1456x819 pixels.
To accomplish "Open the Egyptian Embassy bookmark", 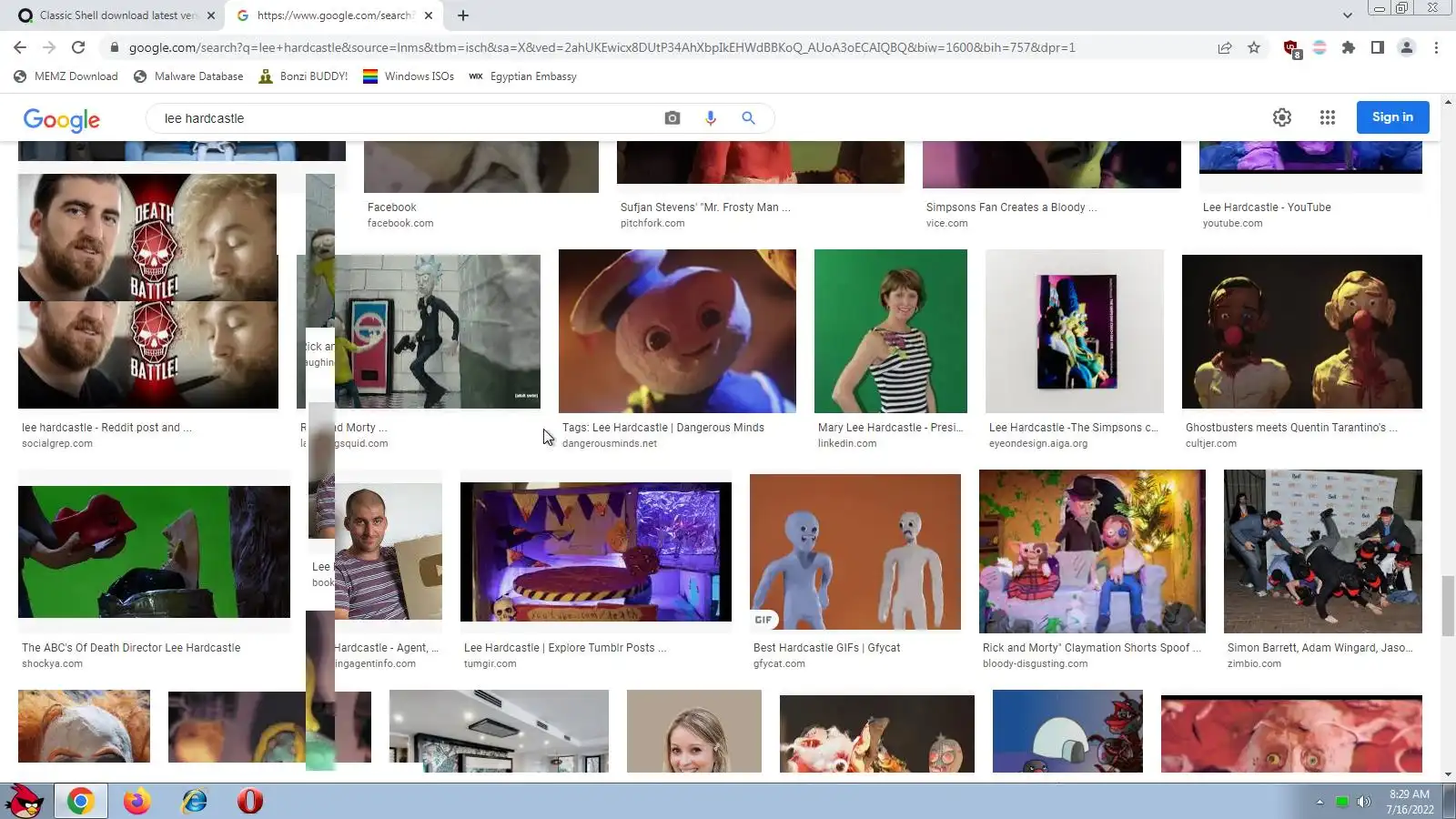I will pos(523,76).
